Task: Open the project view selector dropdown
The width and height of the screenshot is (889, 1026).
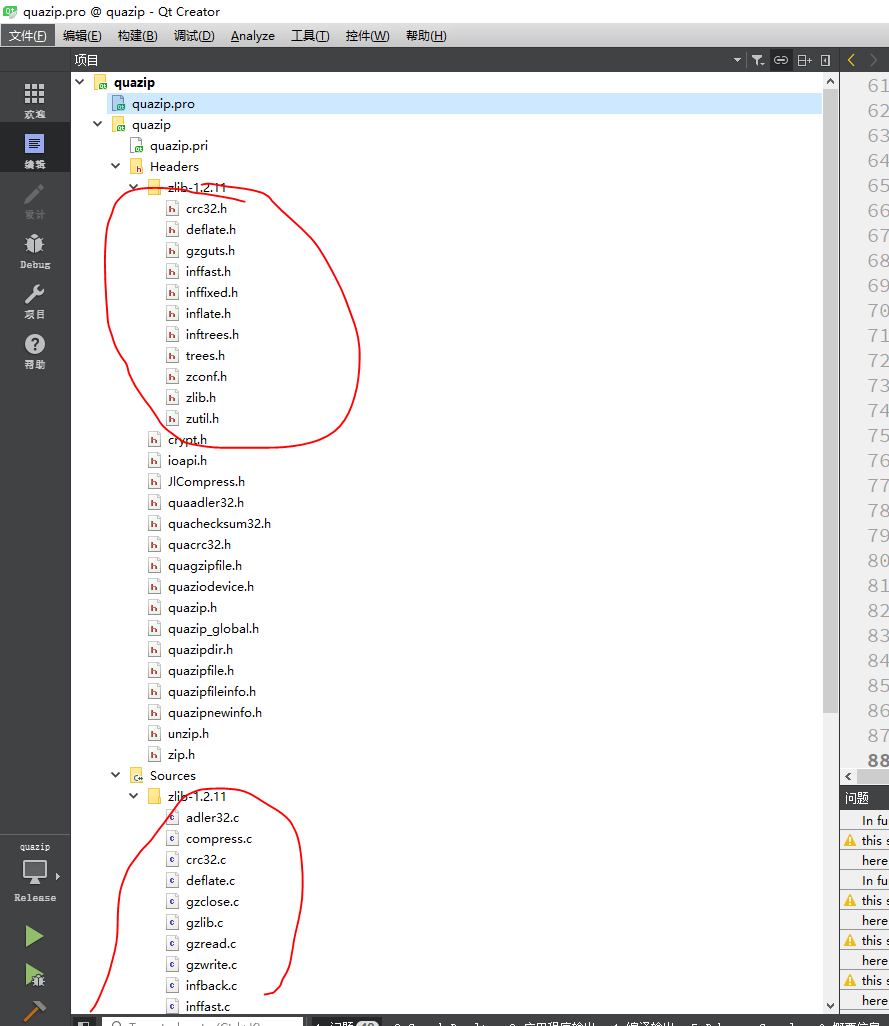Action: (737, 60)
